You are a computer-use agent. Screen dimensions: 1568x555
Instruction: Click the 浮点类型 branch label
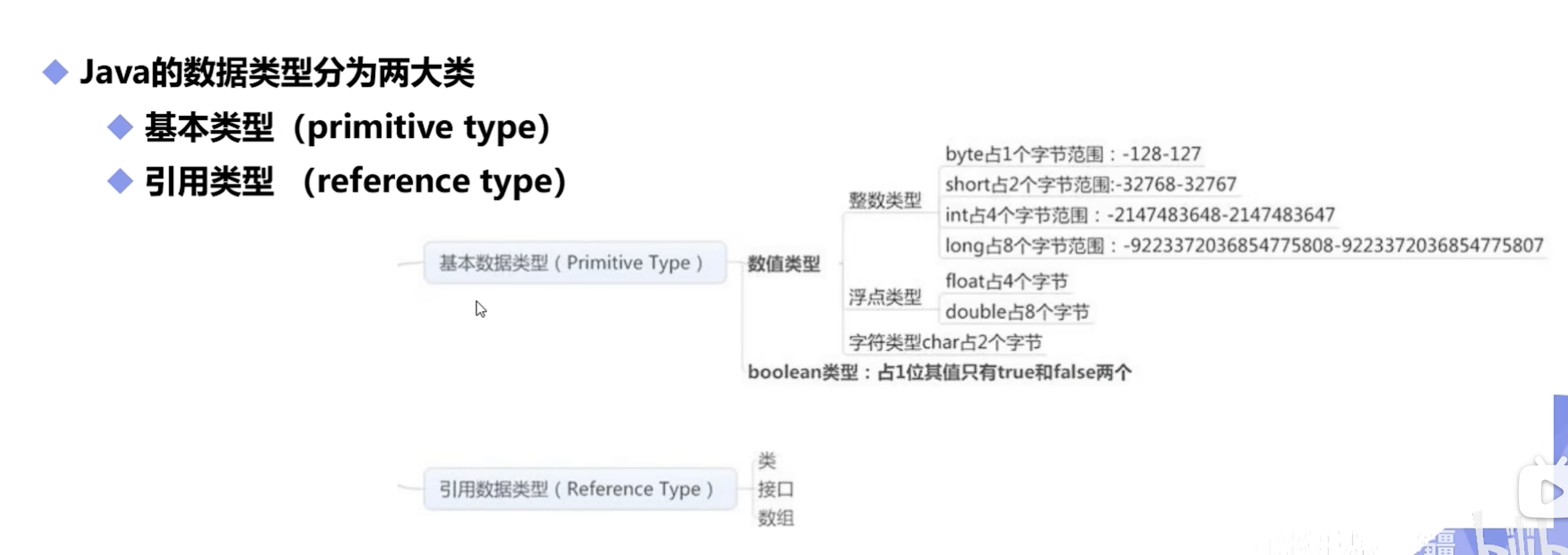(884, 297)
